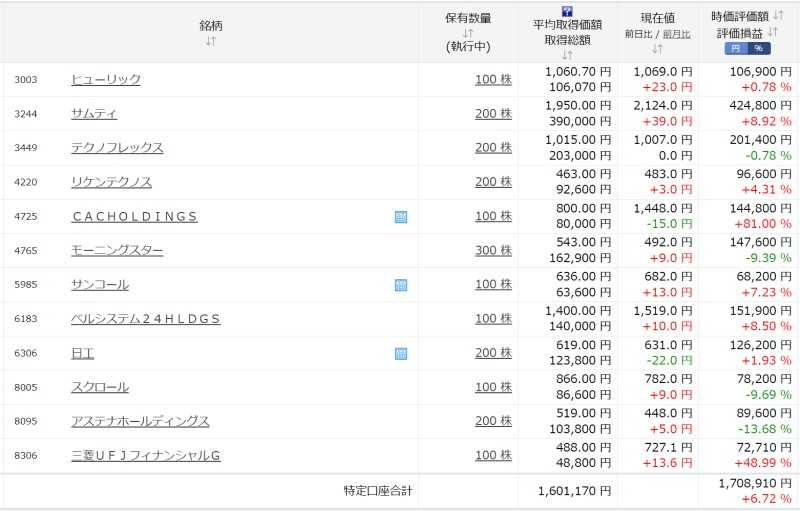
Task: Select the 保有数量 column header
Action: [x=468, y=18]
